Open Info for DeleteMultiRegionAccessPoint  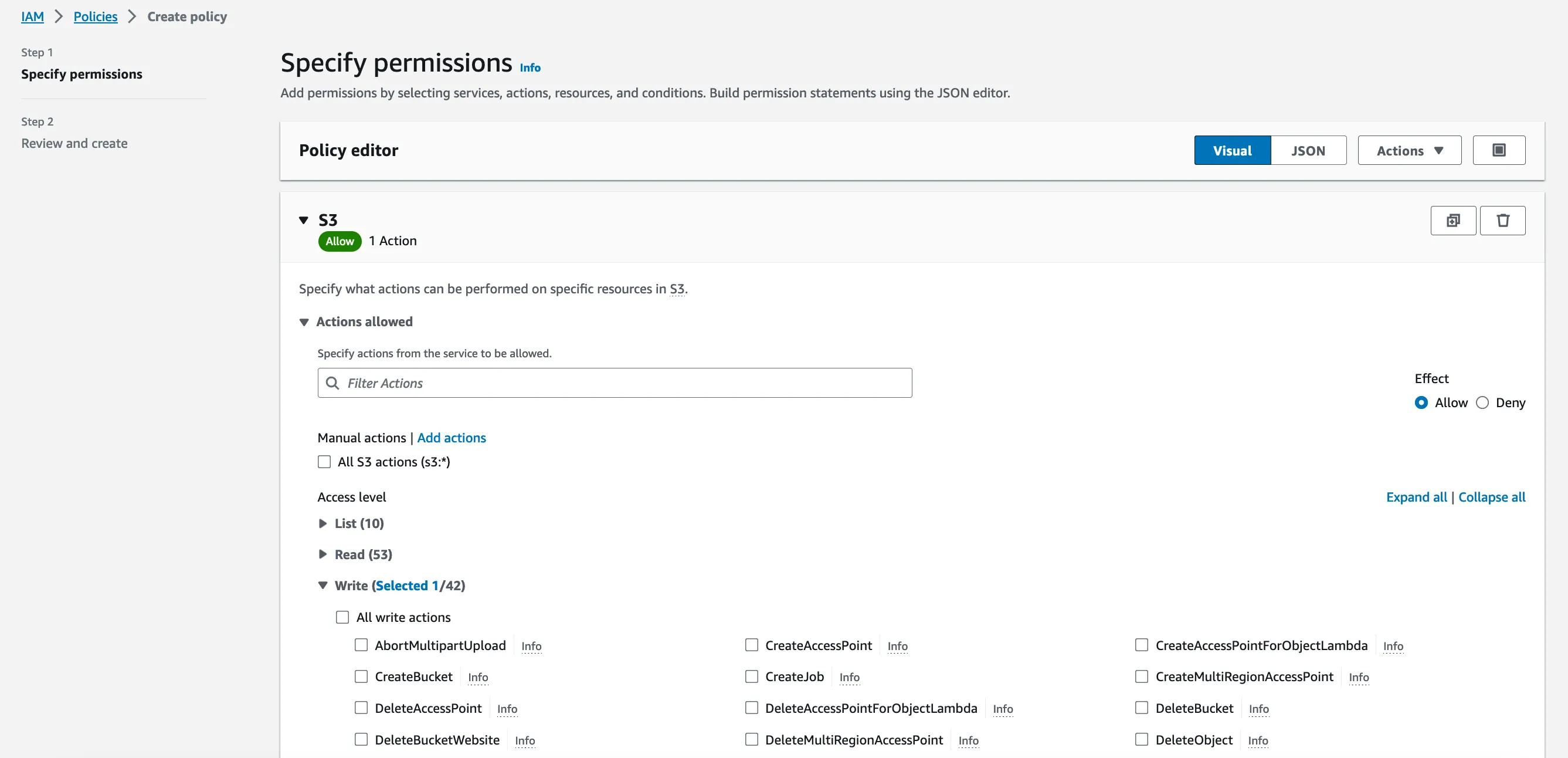pos(969,740)
